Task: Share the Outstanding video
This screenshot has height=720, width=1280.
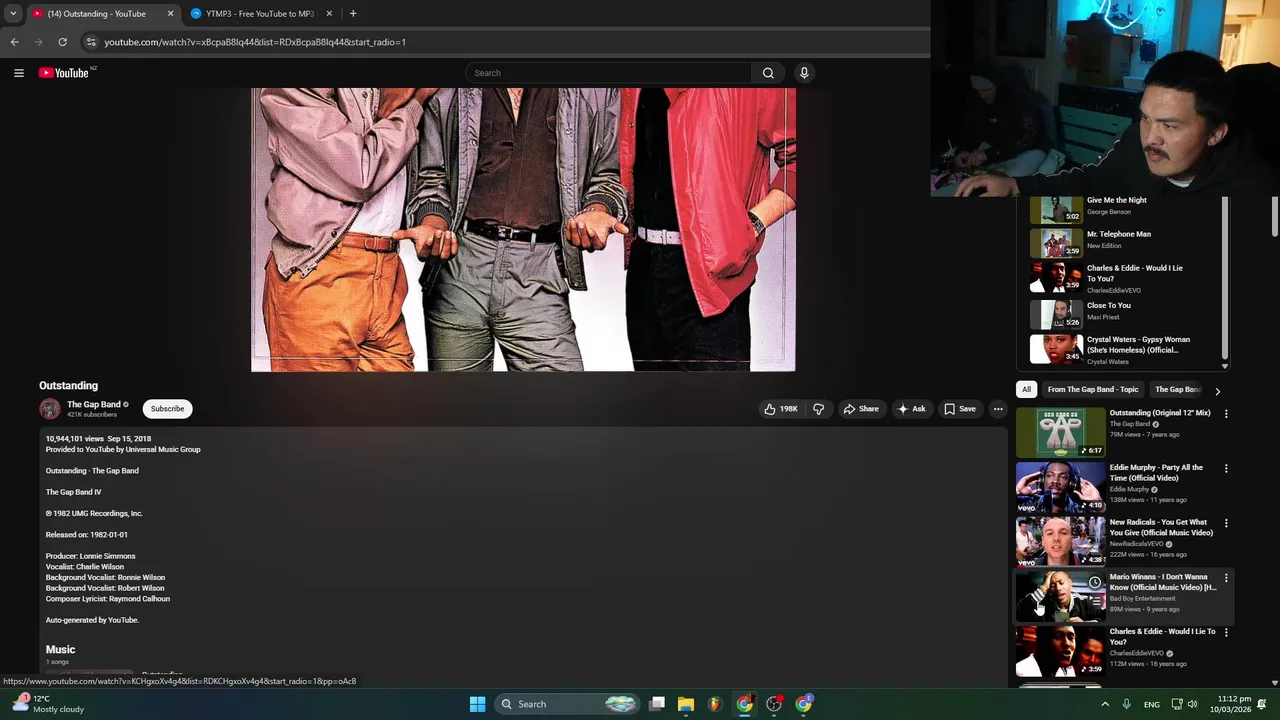Action: [x=861, y=409]
